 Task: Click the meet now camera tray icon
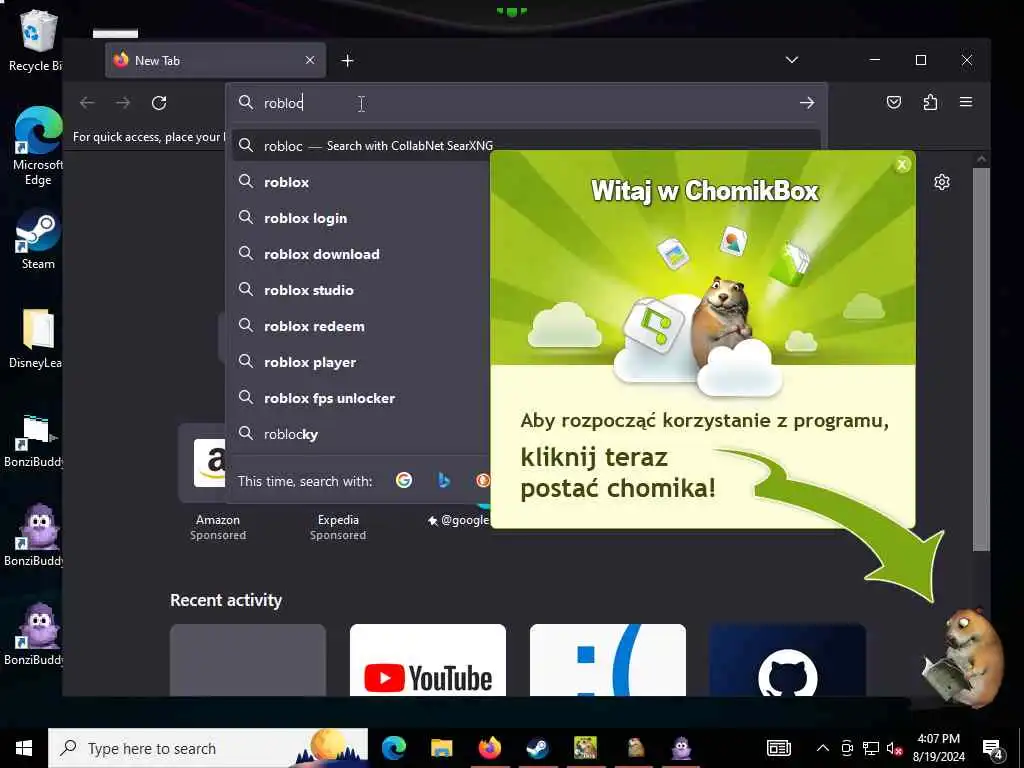[847, 748]
